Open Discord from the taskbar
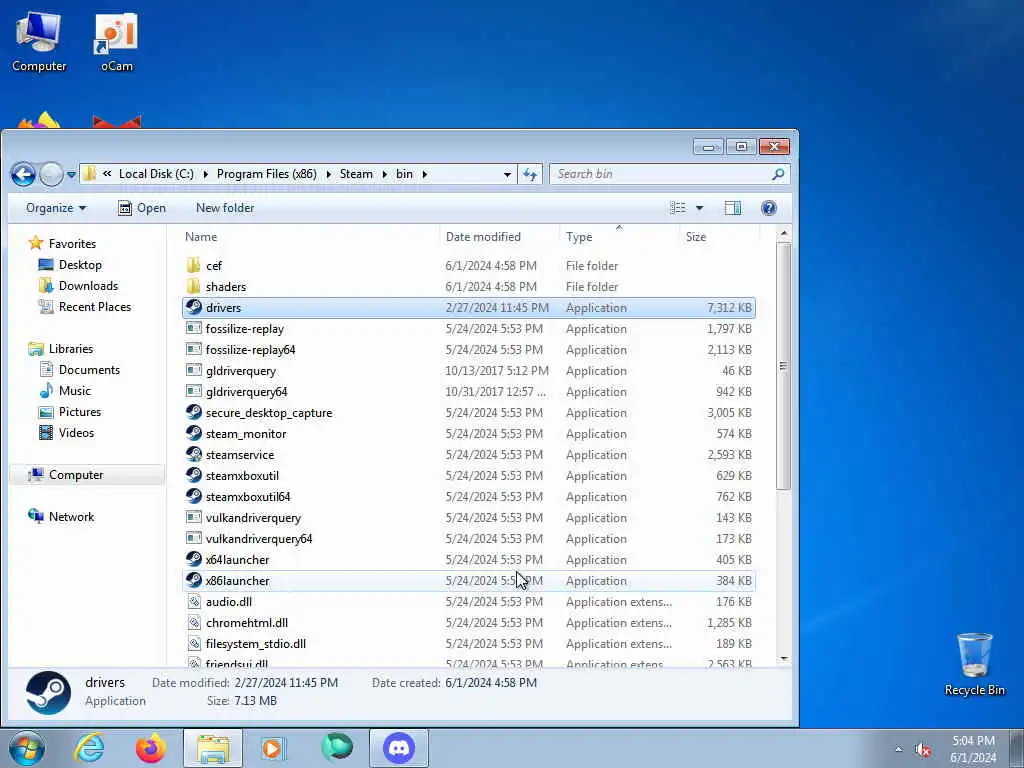Image resolution: width=1024 pixels, height=768 pixels. click(x=399, y=748)
